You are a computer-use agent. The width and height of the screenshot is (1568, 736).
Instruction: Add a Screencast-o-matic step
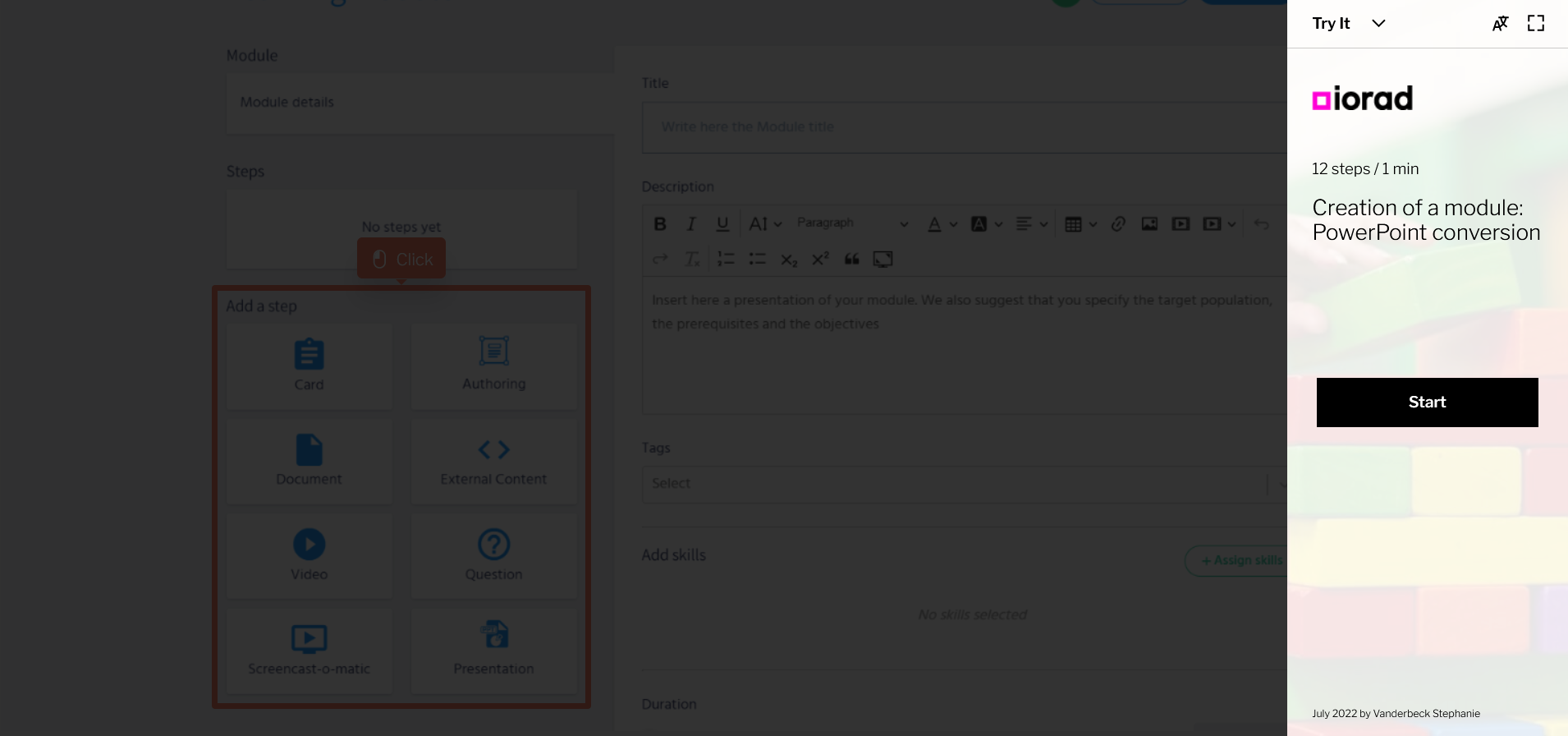click(x=309, y=640)
